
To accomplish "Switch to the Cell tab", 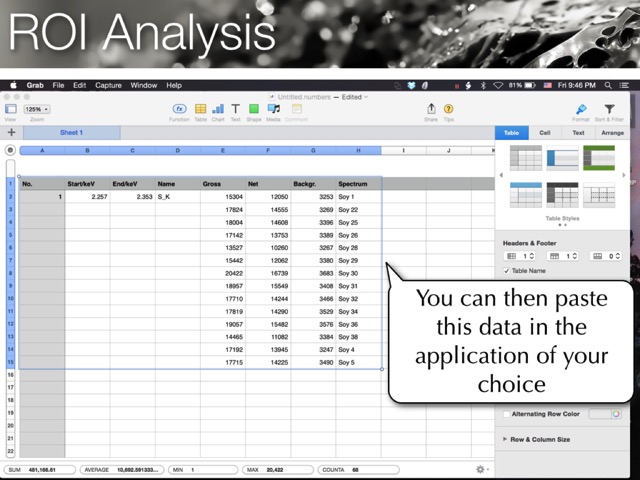I will tap(544, 132).
